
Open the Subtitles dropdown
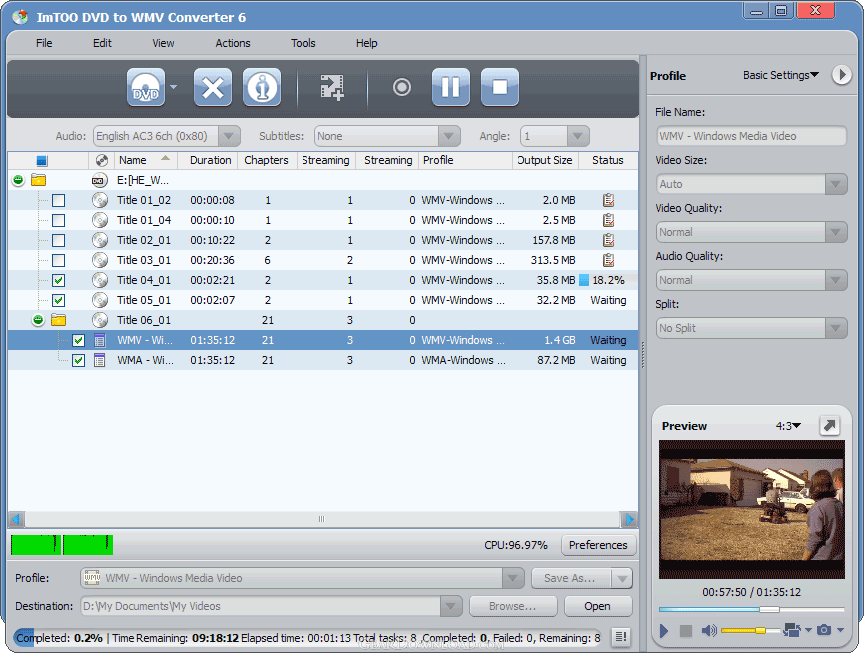tap(449, 136)
